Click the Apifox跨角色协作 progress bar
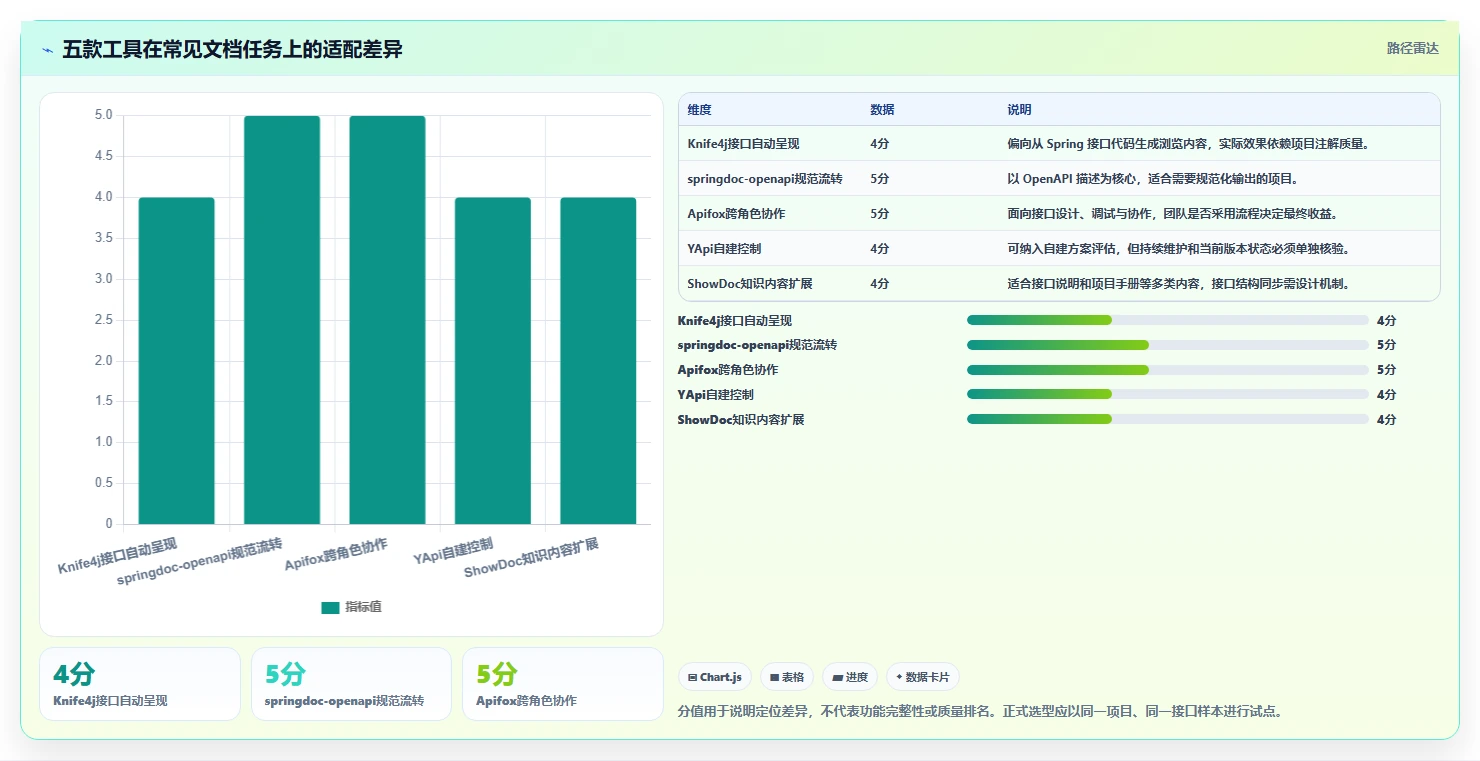Viewport: 1480px width, 761px height. [x=1168, y=370]
